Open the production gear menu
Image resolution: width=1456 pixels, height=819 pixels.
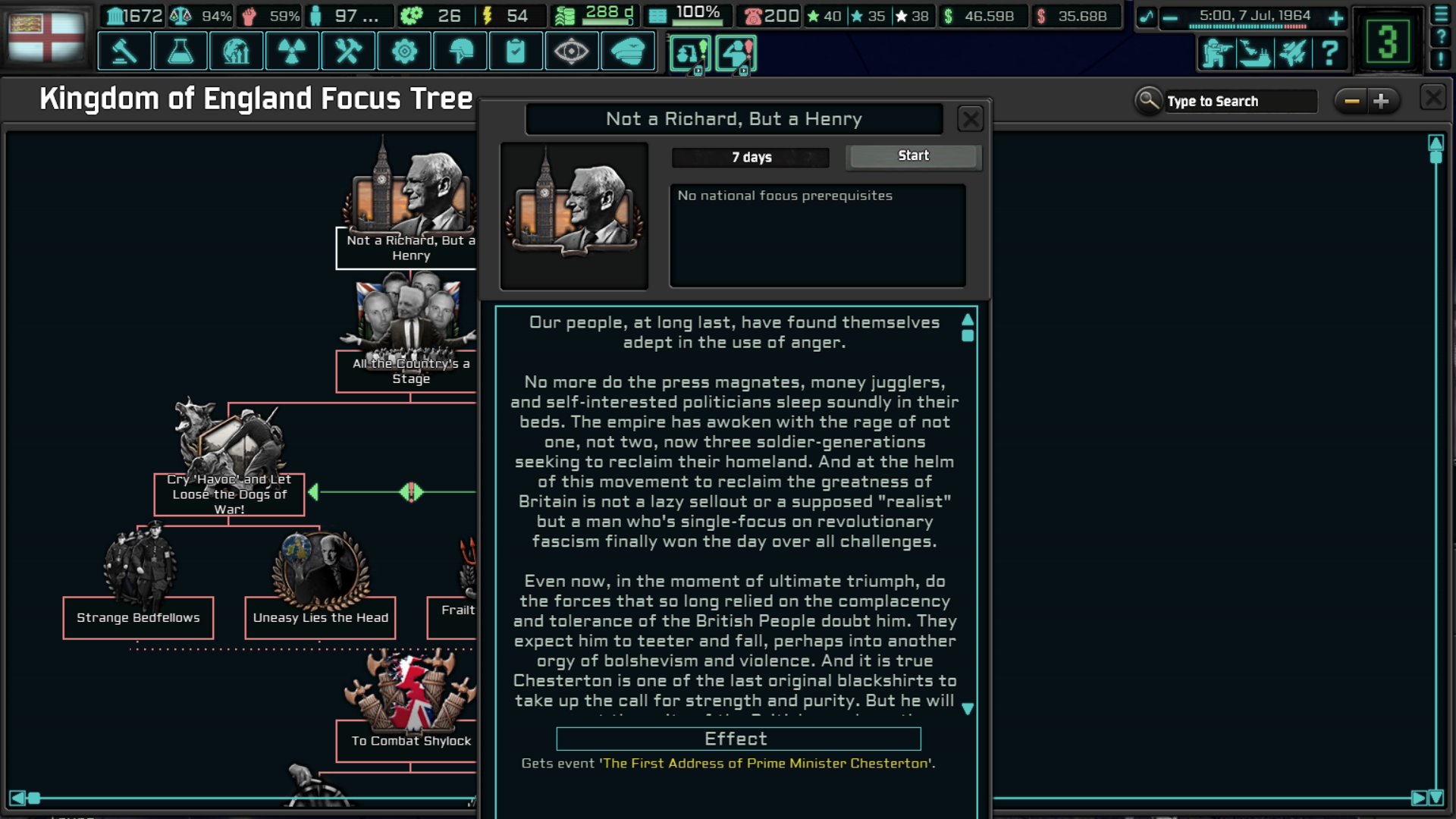tap(404, 52)
